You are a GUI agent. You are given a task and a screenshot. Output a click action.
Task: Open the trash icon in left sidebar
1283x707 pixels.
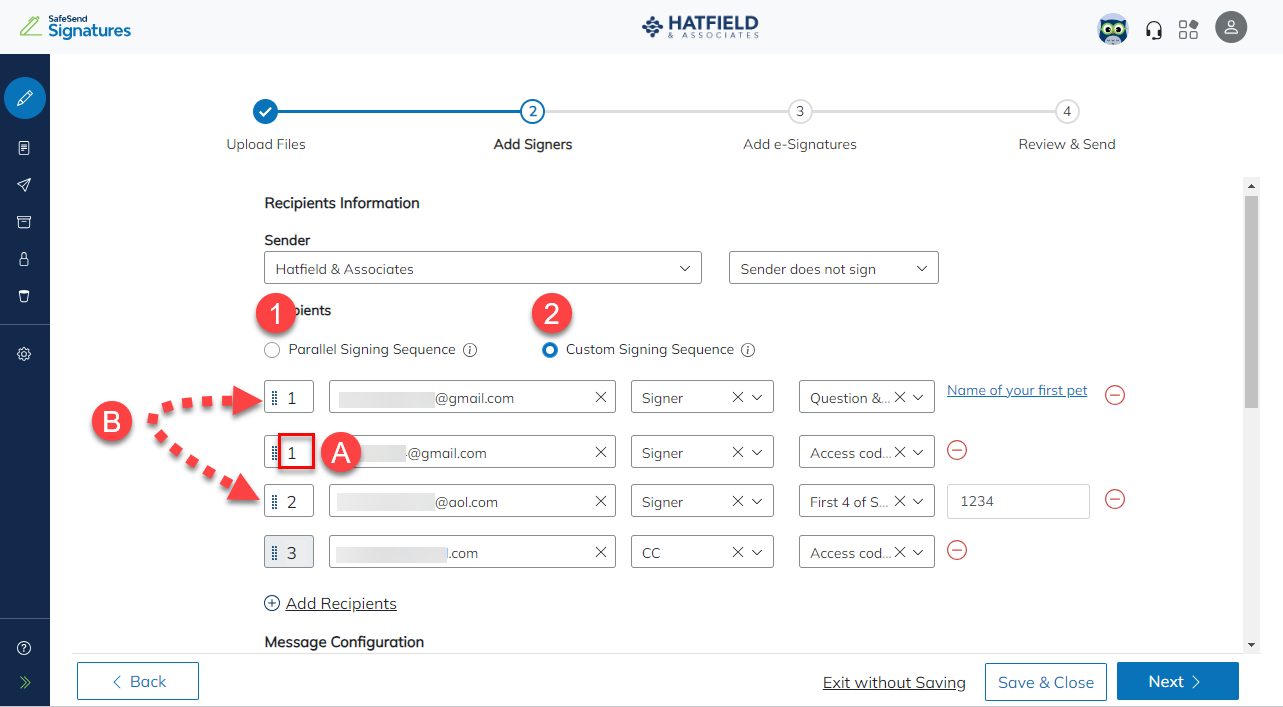(25, 294)
